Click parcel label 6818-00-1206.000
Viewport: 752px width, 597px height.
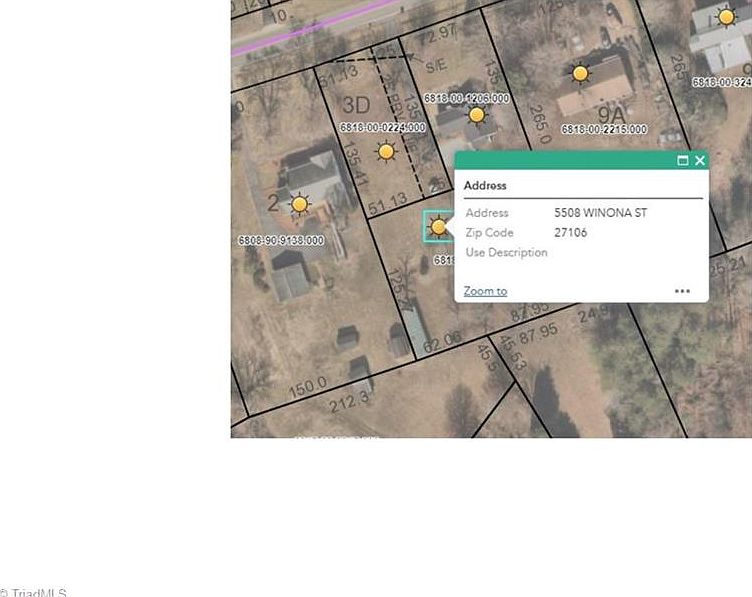click(x=466, y=98)
